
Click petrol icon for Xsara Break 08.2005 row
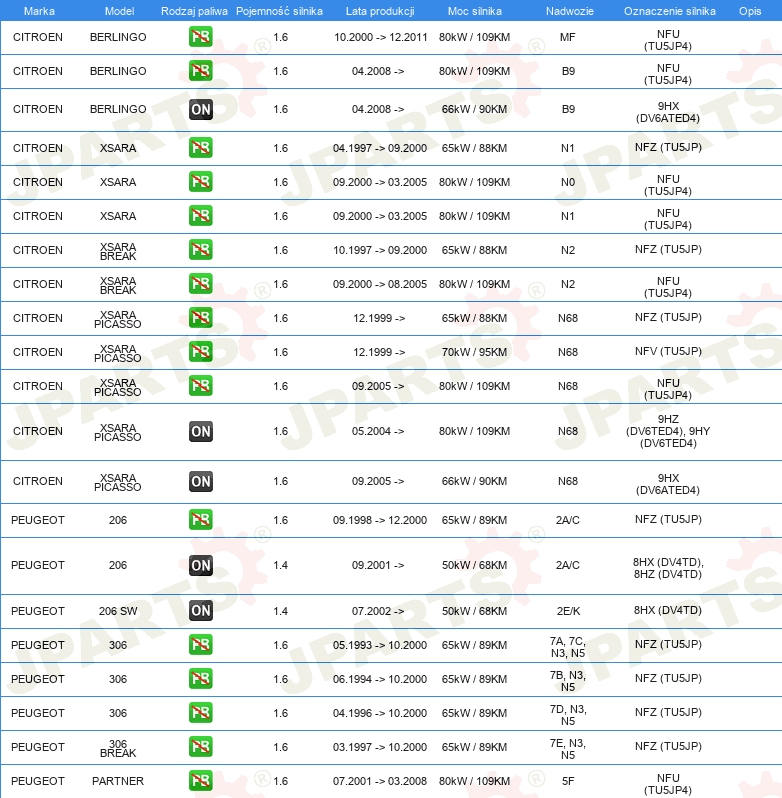[200, 283]
